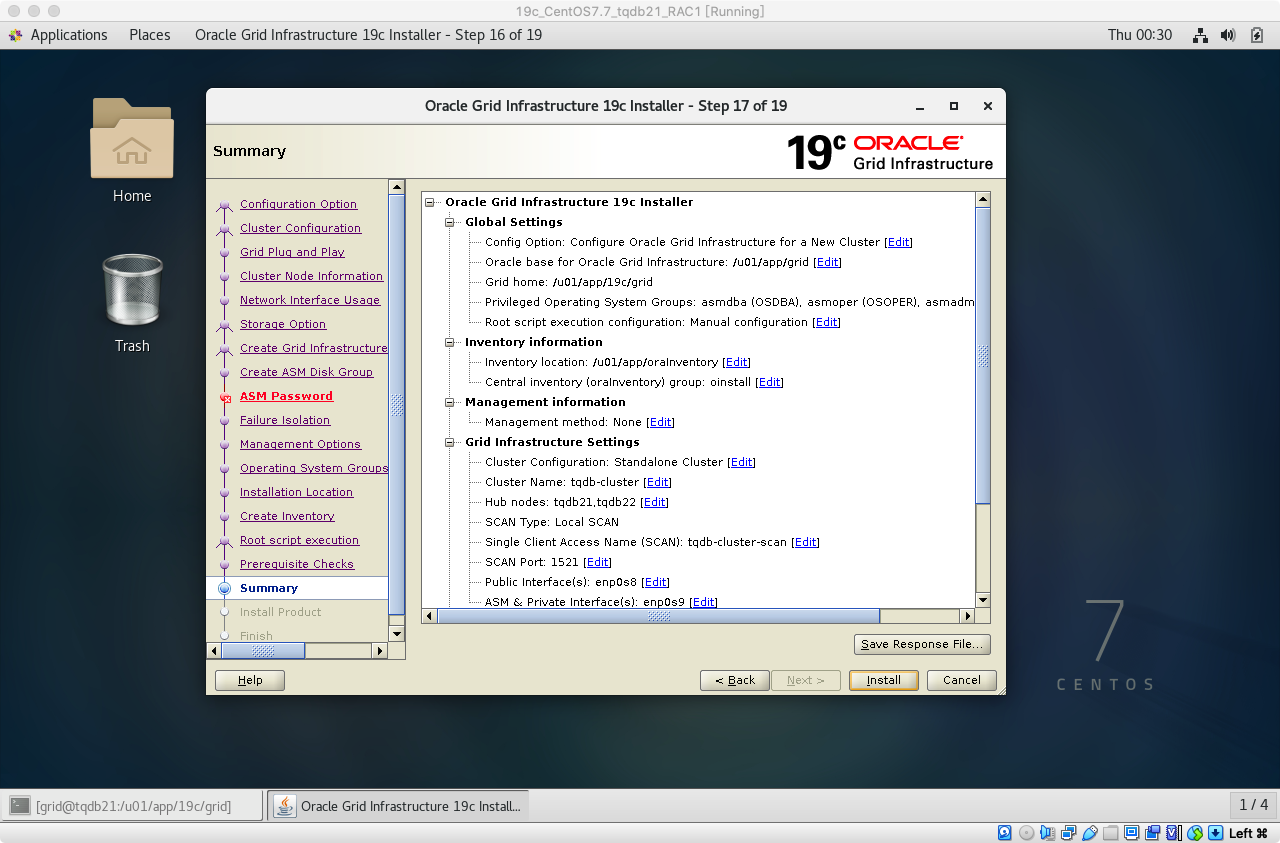This screenshot has width=1280, height=843.
Task: Open the Trash desktop icon
Action: pos(132,288)
